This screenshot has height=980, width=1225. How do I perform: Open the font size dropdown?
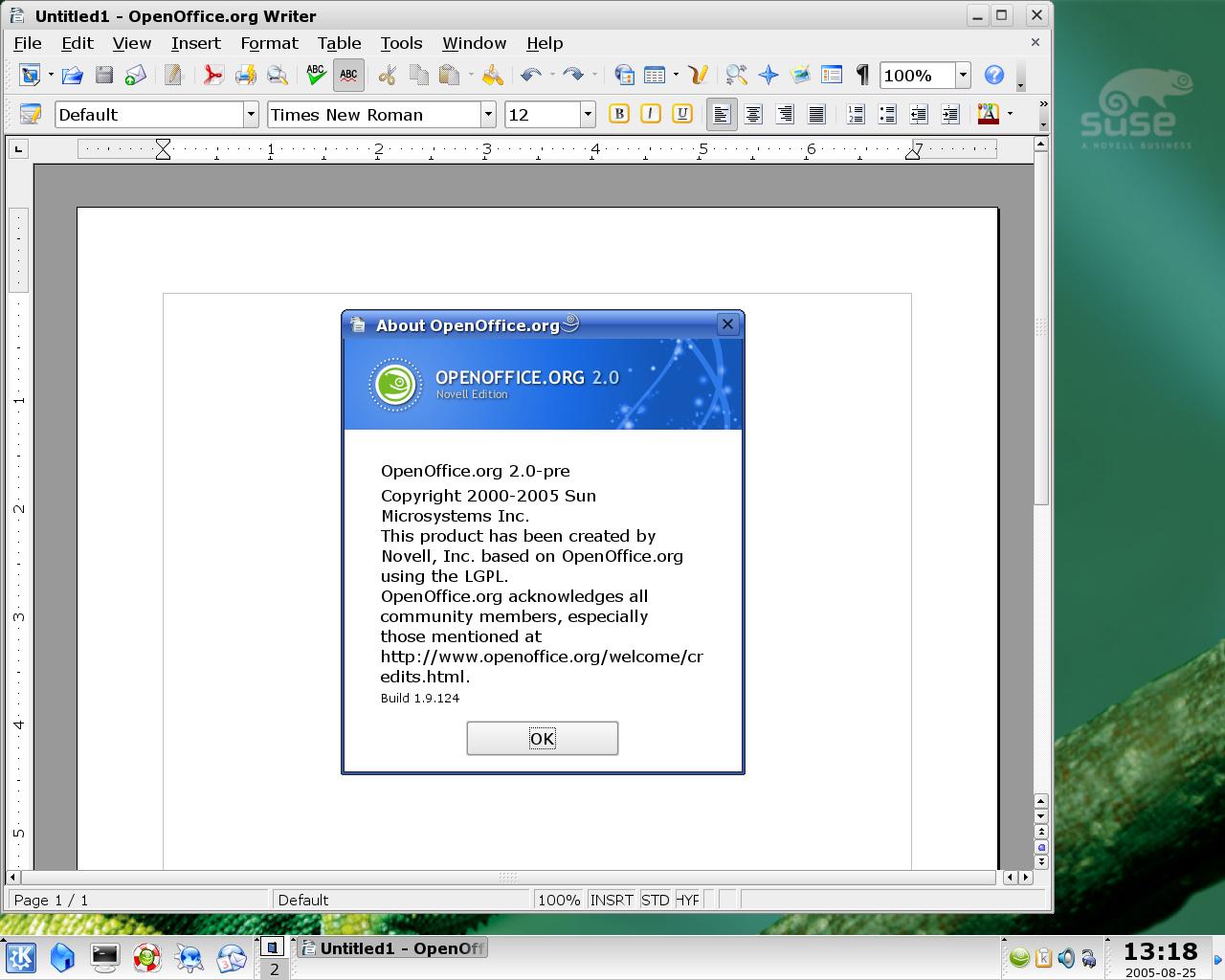click(588, 115)
